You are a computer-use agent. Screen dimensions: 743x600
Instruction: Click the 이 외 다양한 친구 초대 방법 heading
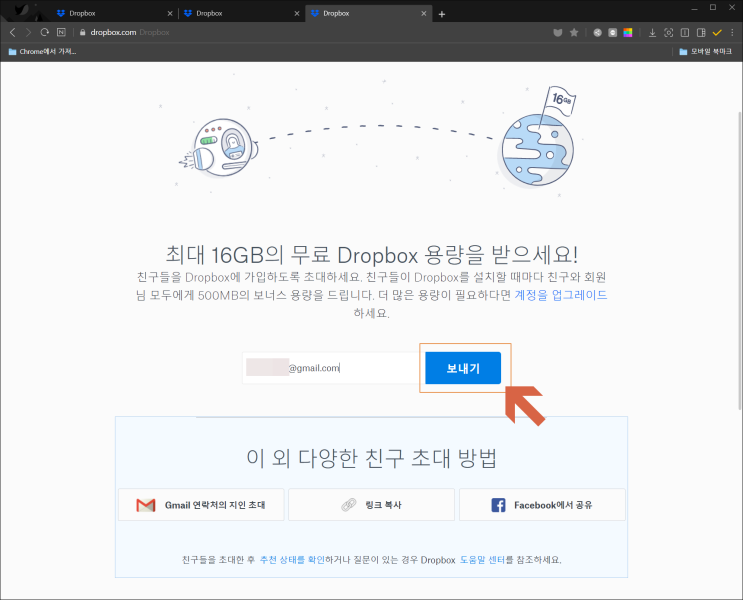point(372,458)
